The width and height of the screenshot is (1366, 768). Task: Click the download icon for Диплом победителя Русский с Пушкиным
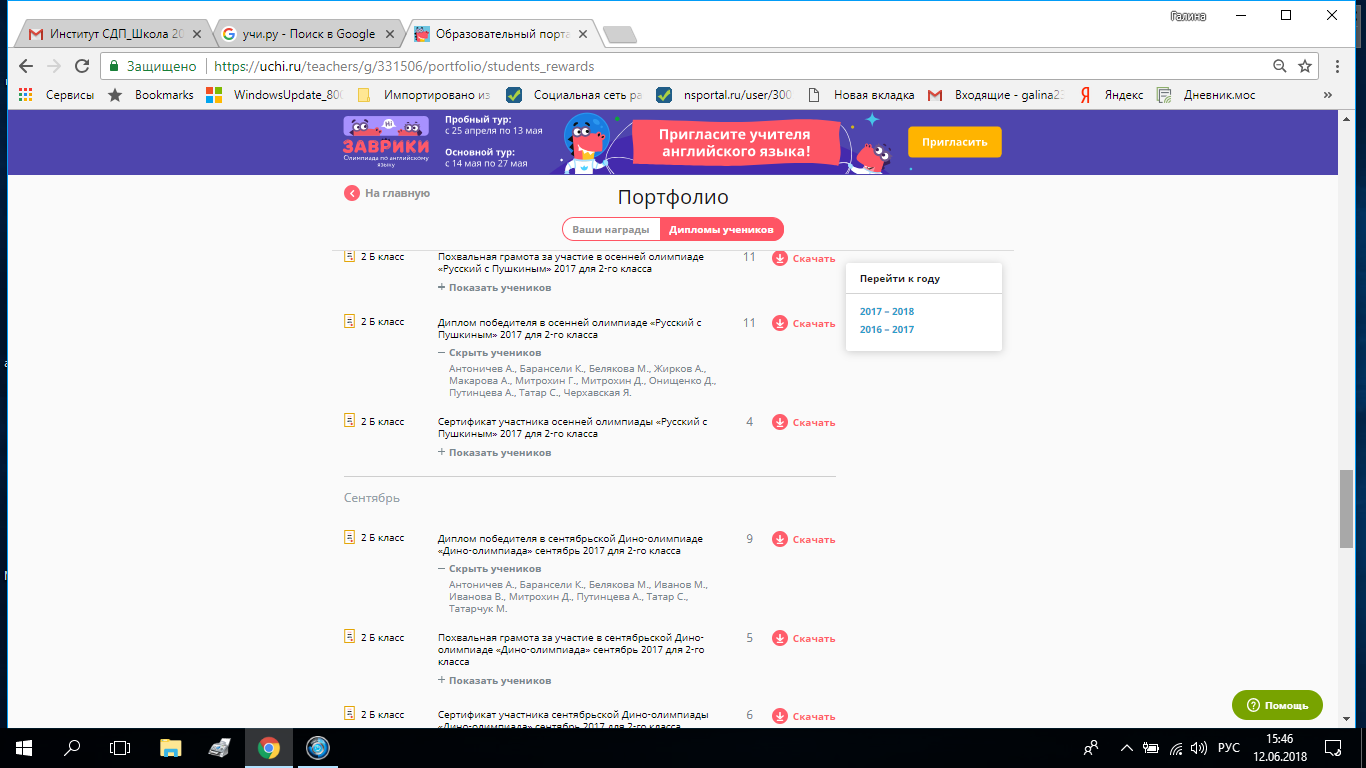tap(780, 323)
